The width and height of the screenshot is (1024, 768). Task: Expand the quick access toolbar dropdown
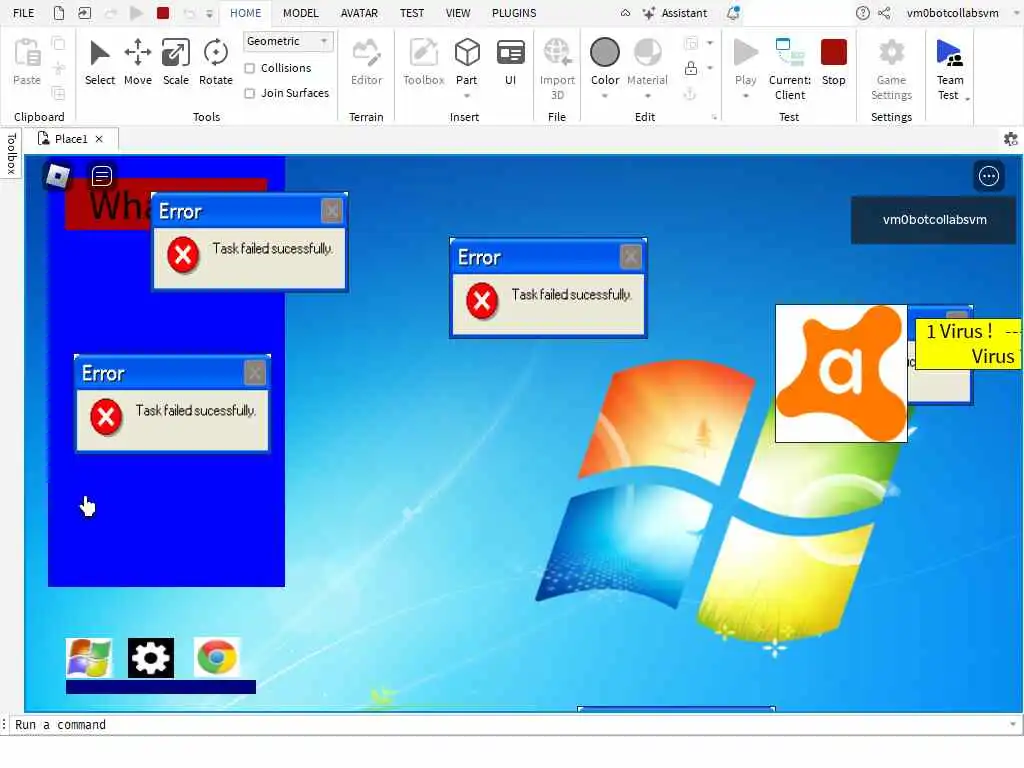(x=209, y=13)
